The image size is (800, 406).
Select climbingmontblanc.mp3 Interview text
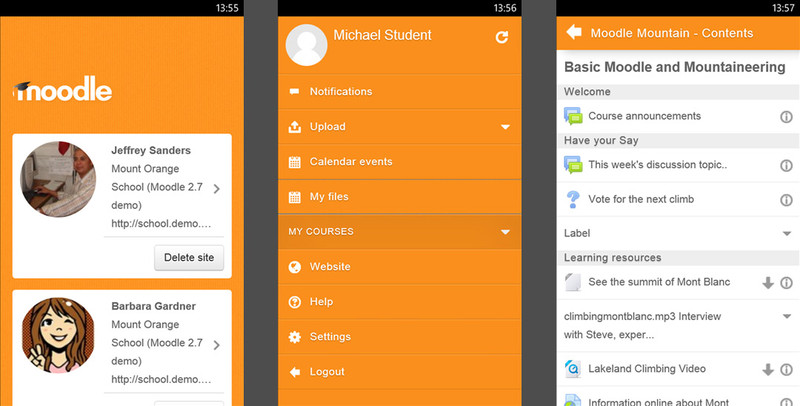pos(642,325)
